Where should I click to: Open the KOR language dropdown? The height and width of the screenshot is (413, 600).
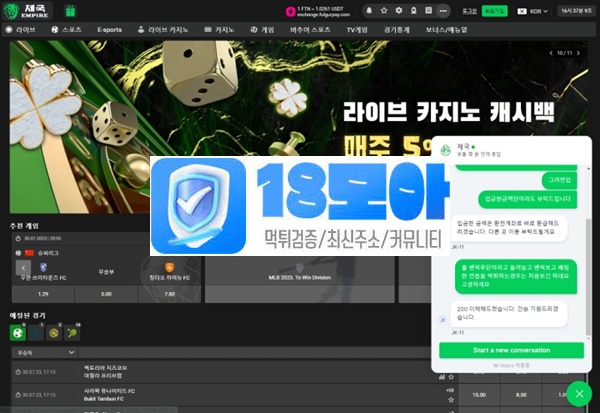click(x=533, y=11)
